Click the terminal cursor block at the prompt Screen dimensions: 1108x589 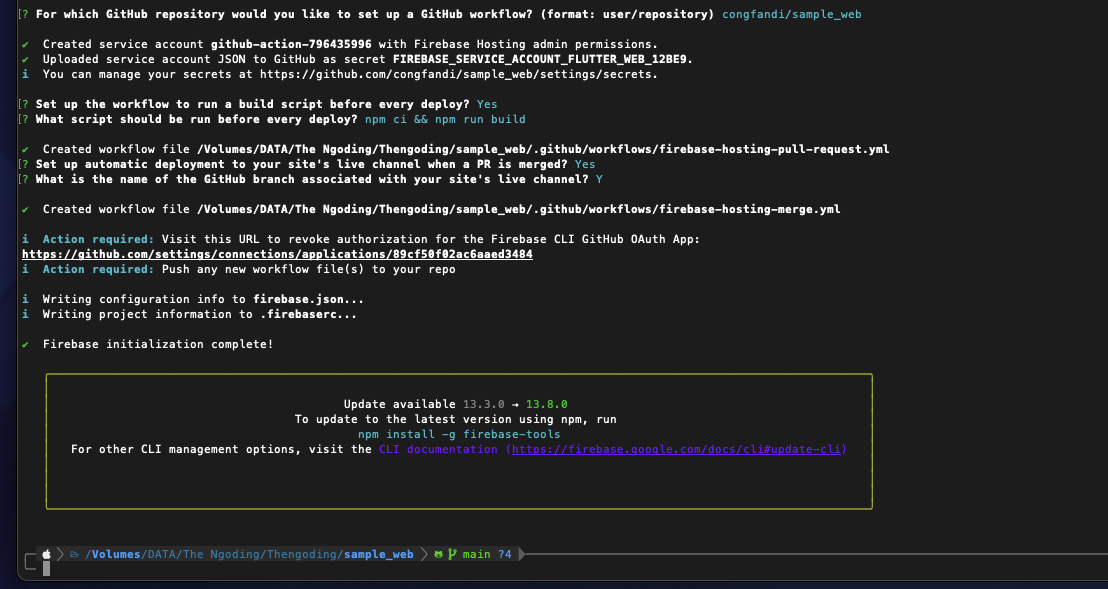(x=45, y=569)
